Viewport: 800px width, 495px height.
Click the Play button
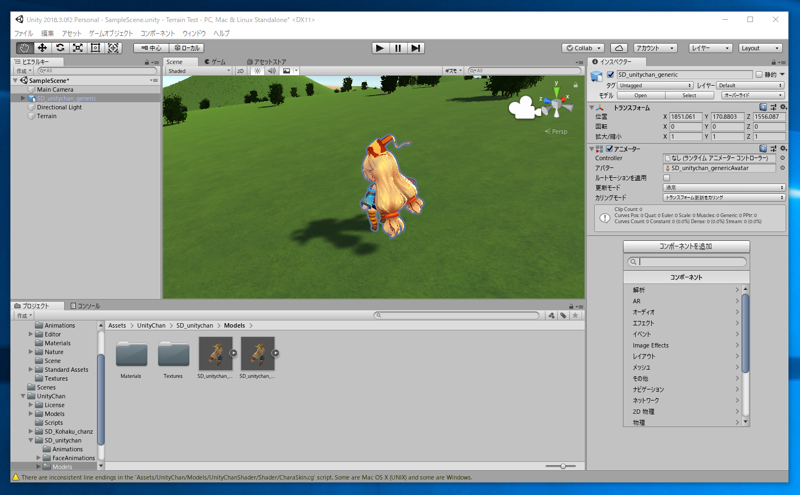(x=380, y=48)
